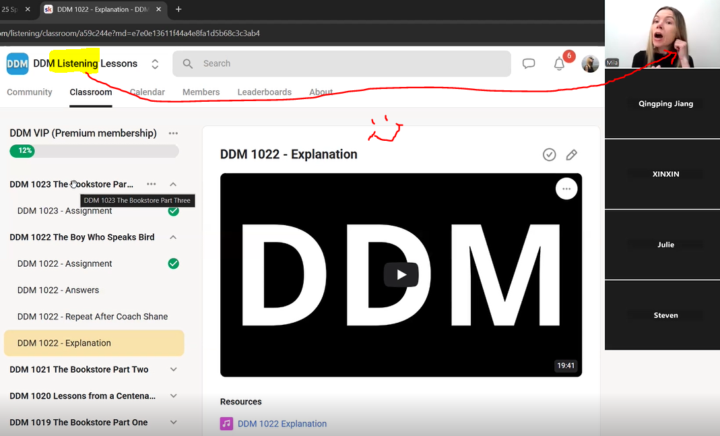Open video options three-dot button
Image resolution: width=720 pixels, height=436 pixels.
[566, 189]
